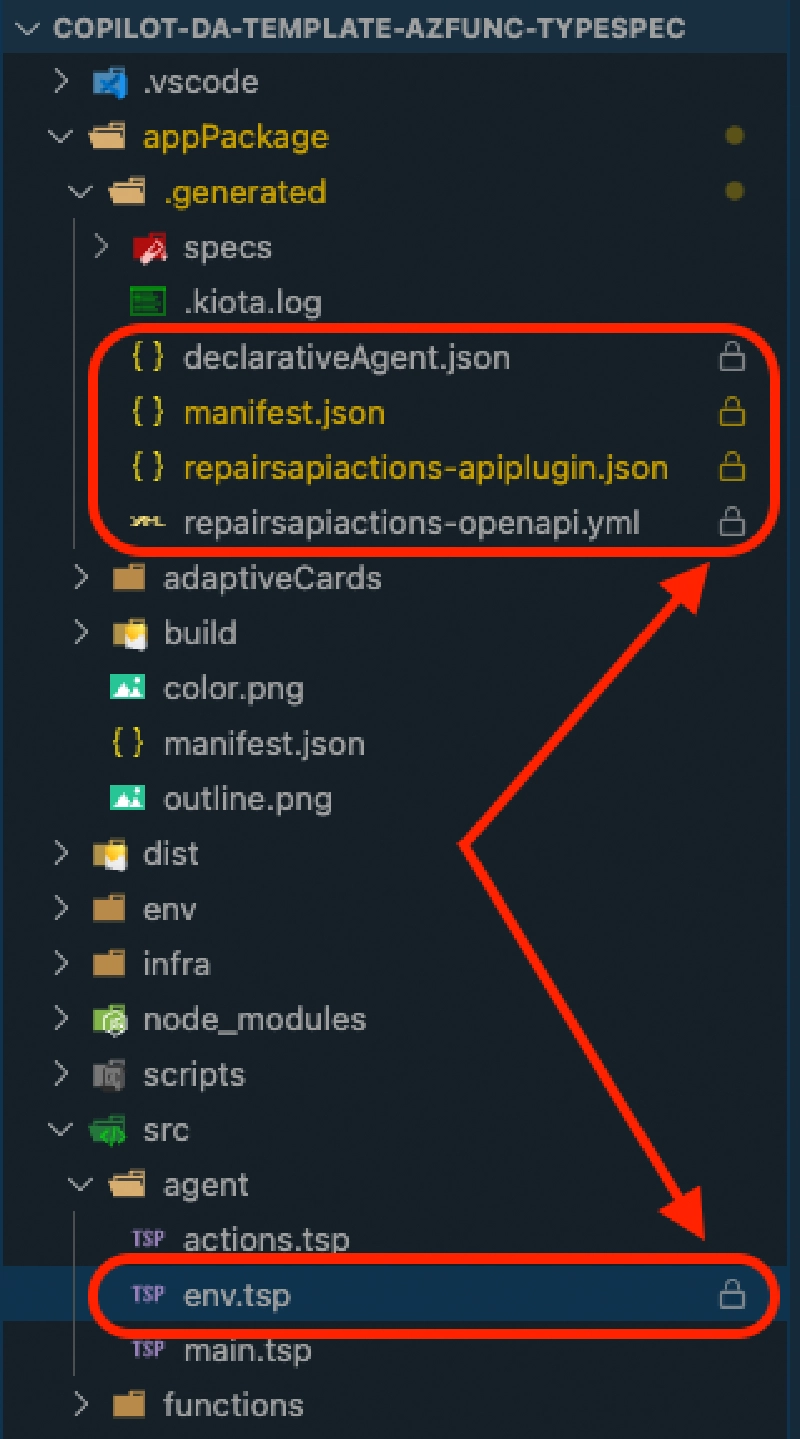Click the TSP icon next to main.tsp

point(147,1349)
